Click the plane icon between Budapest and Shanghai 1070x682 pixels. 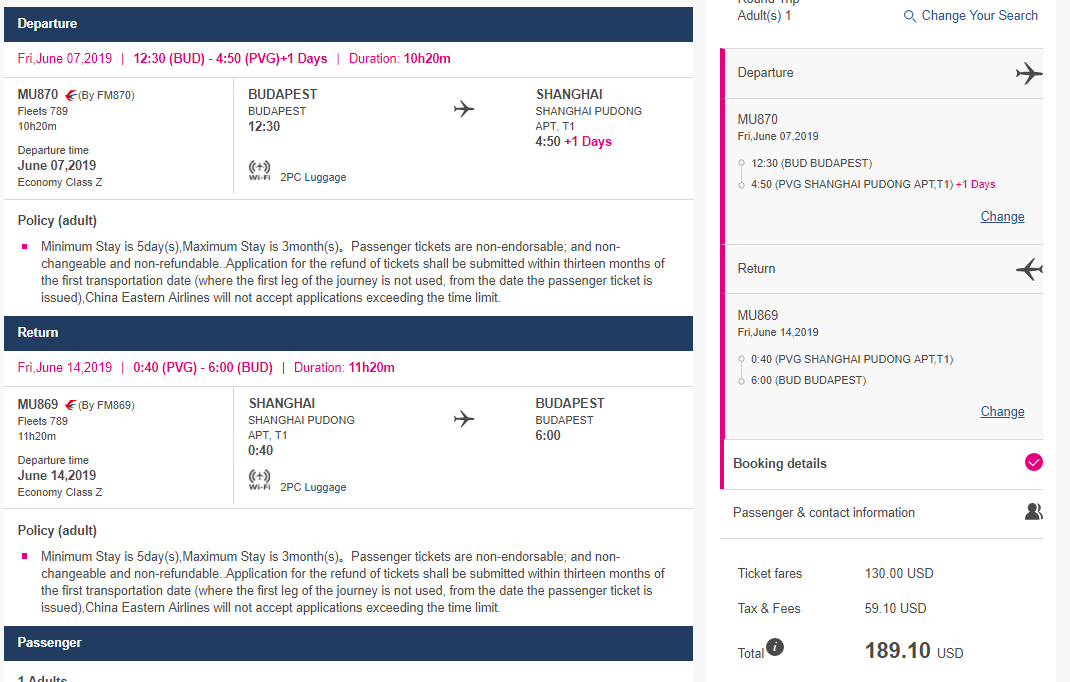pyautogui.click(x=463, y=108)
